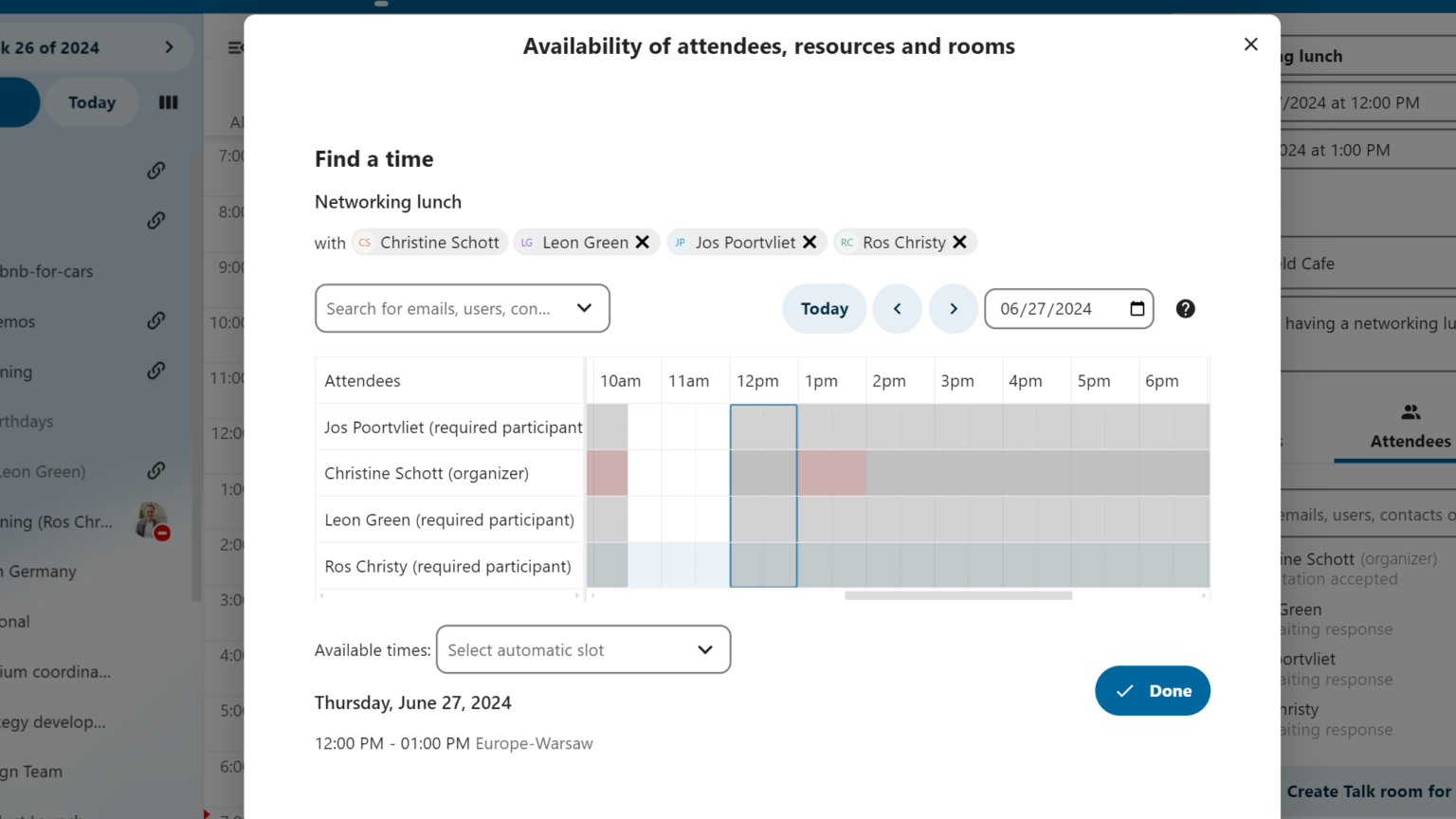This screenshot has width=1456, height=819.
Task: Click the Today button in the dialog
Action: [824, 308]
